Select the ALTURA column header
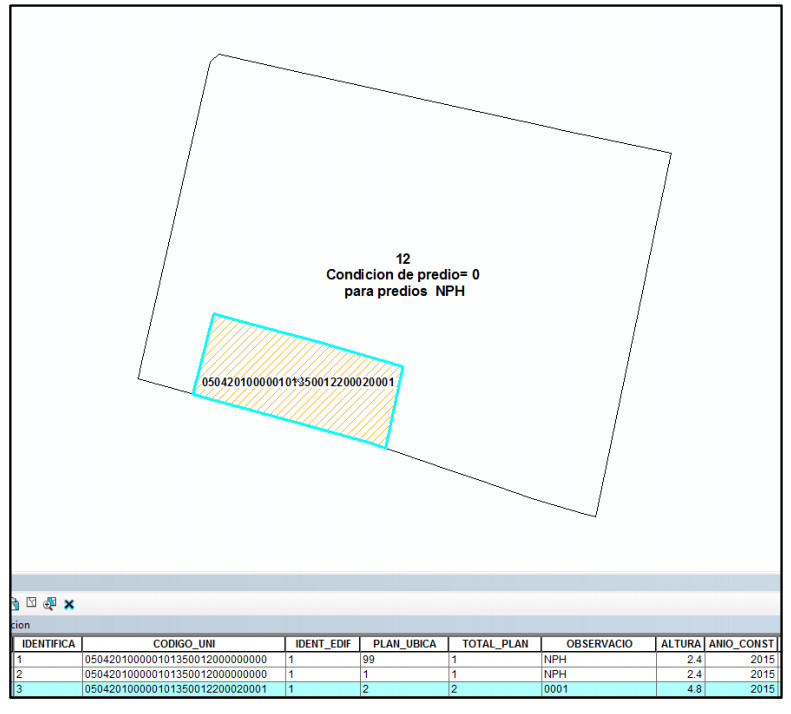The height and width of the screenshot is (714, 791). (x=681, y=644)
